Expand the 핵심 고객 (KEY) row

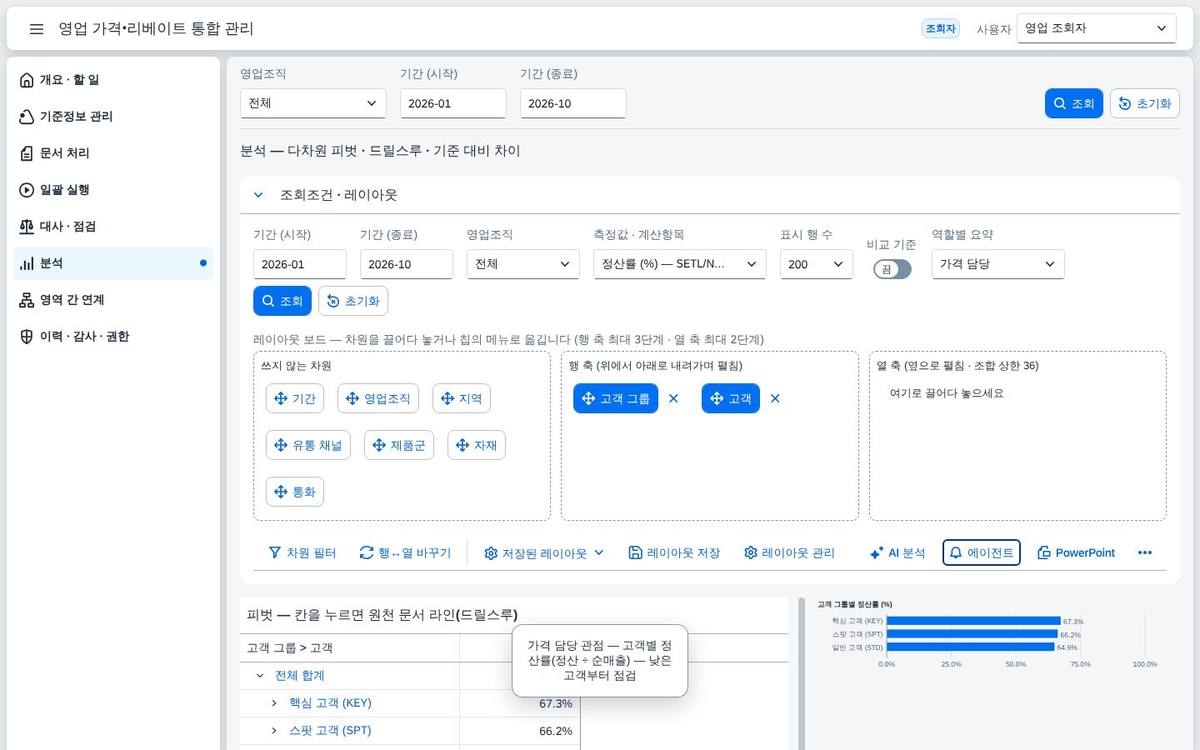(x=274, y=703)
